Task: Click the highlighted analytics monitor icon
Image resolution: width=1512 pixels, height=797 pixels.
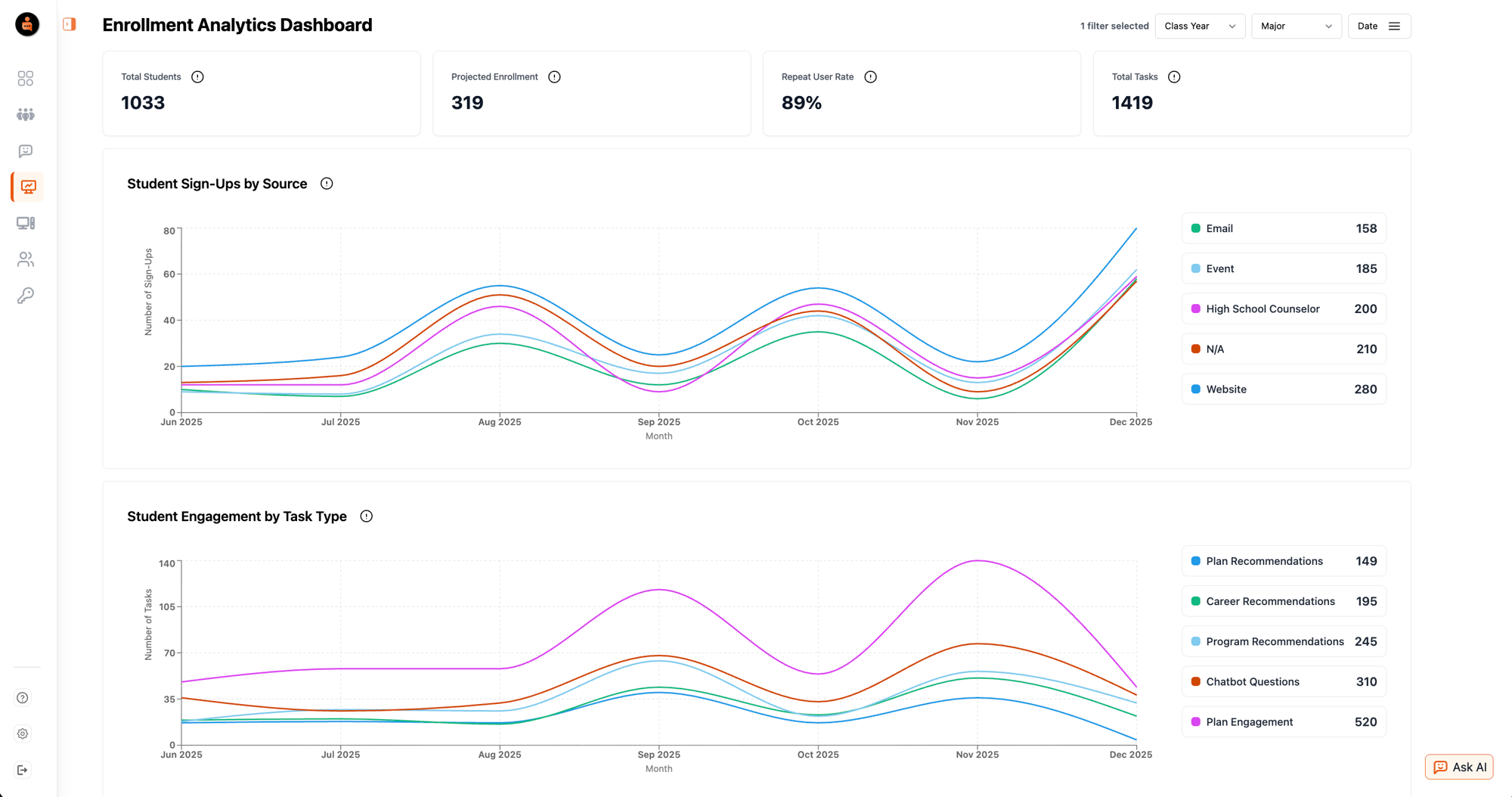Action: (26, 187)
